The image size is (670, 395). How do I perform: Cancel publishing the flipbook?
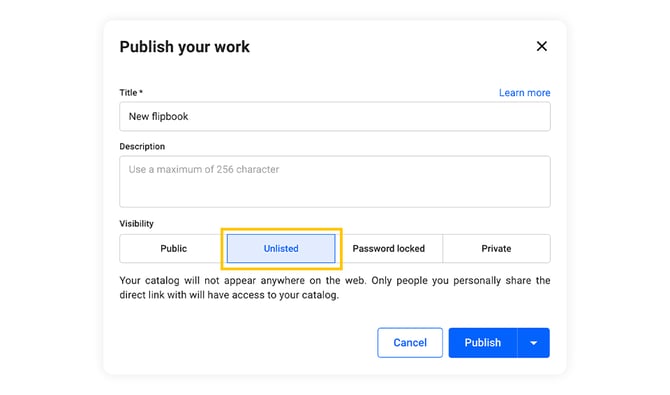[x=410, y=342]
